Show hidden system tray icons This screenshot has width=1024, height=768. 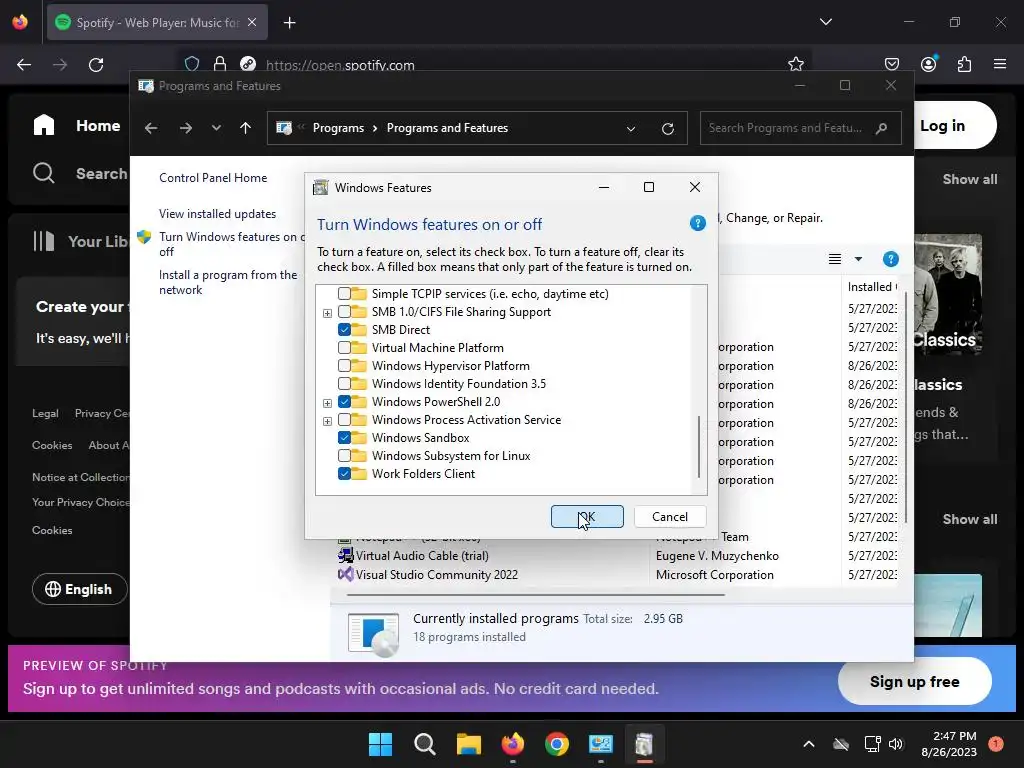click(x=808, y=744)
